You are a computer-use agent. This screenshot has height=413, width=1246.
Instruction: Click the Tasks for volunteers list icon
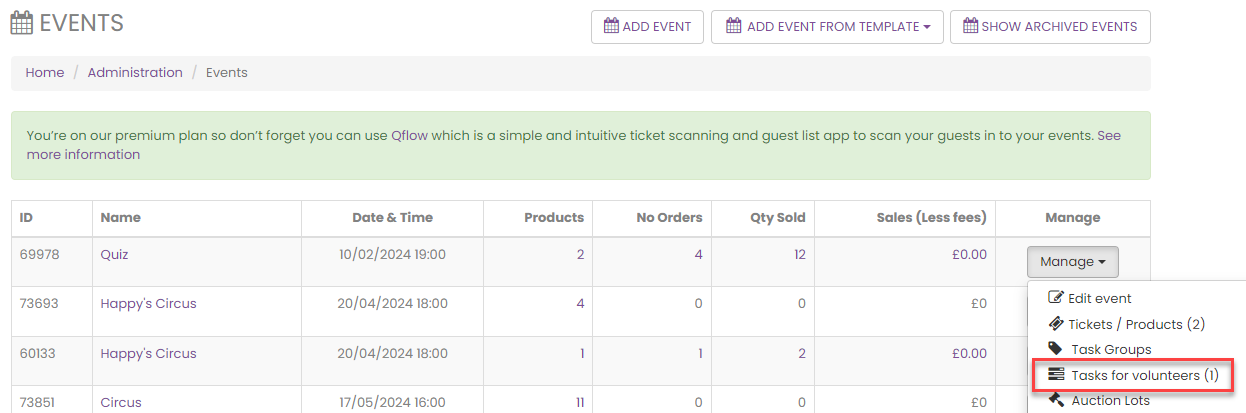pos(1056,375)
